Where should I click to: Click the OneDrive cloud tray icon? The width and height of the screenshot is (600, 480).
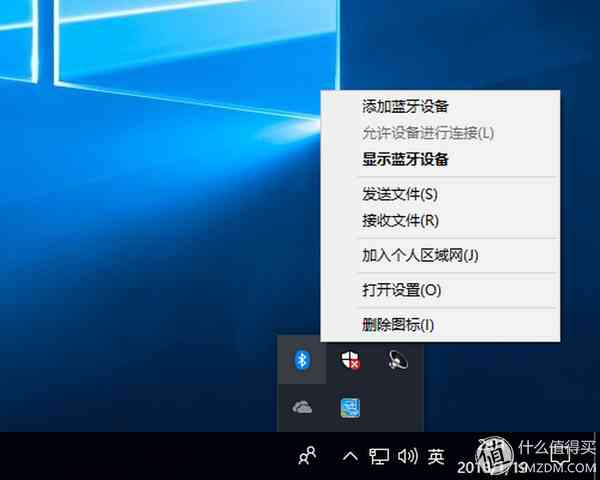tap(301, 407)
